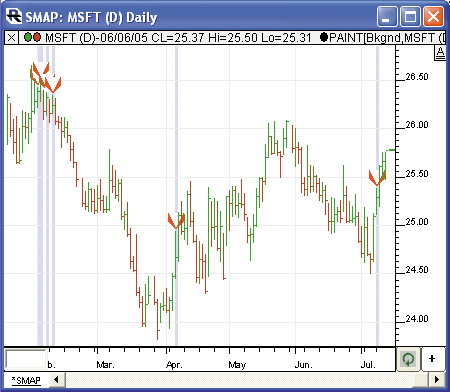The image size is (450, 392).
Task: Select the *SMAP tab
Action: click(x=26, y=380)
